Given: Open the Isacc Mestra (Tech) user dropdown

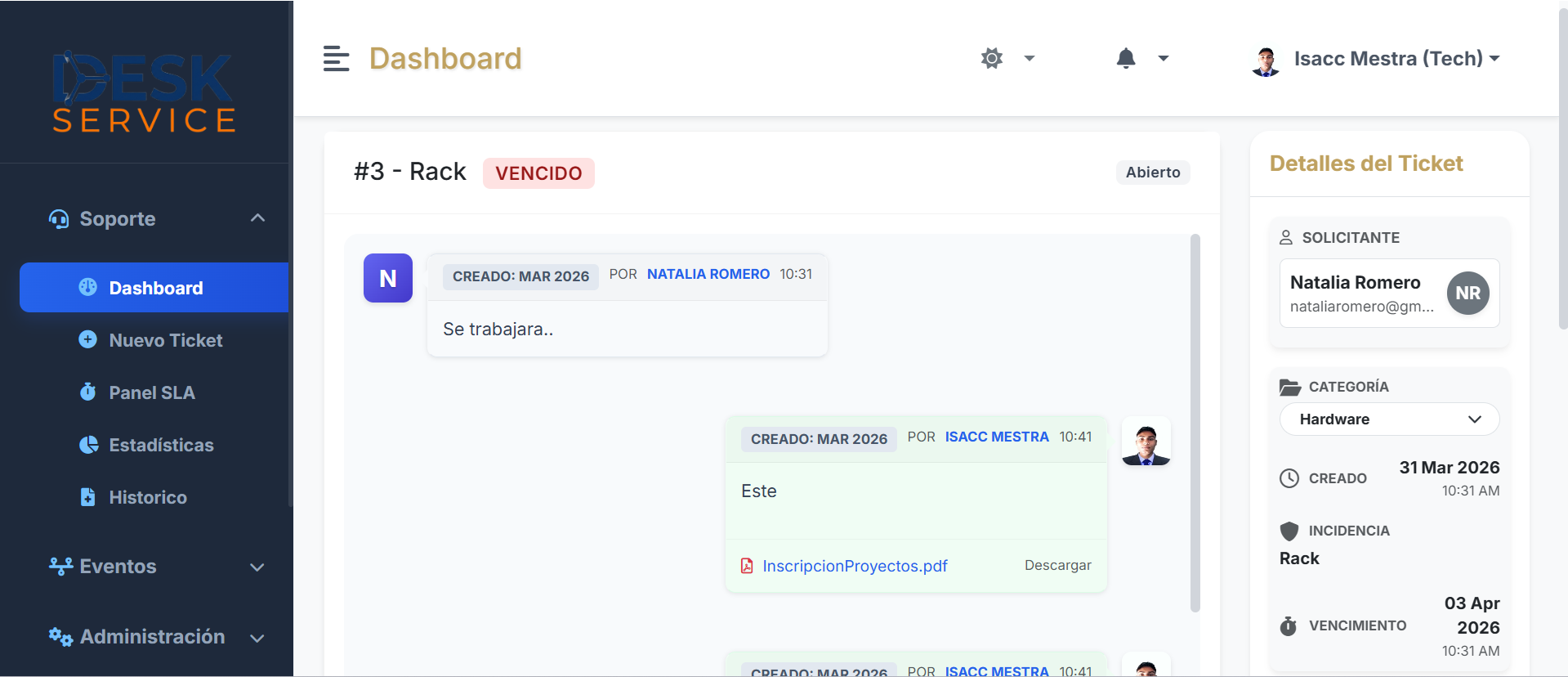Looking at the screenshot, I should [x=1397, y=59].
